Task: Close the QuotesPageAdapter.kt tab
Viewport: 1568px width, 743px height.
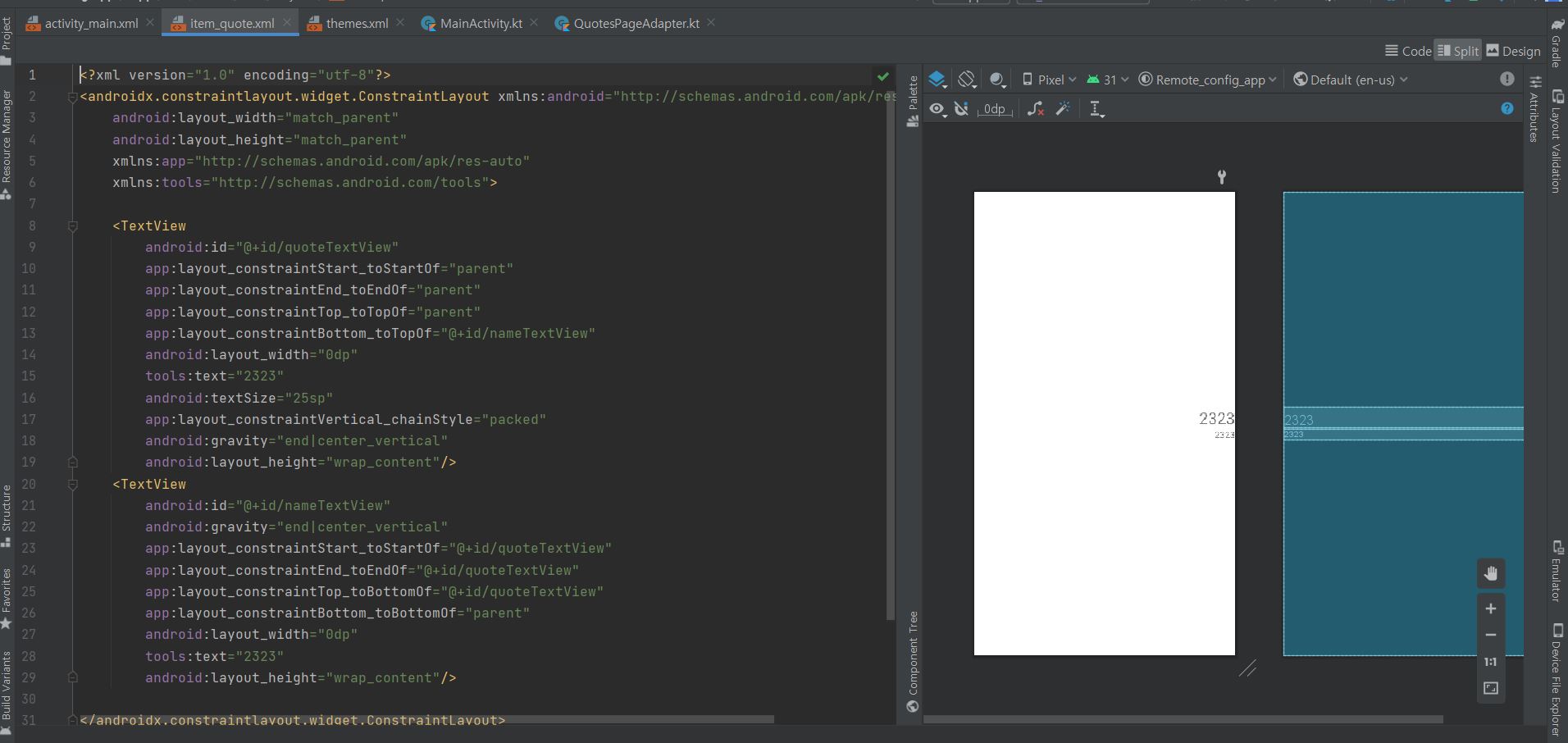Action: click(x=711, y=23)
